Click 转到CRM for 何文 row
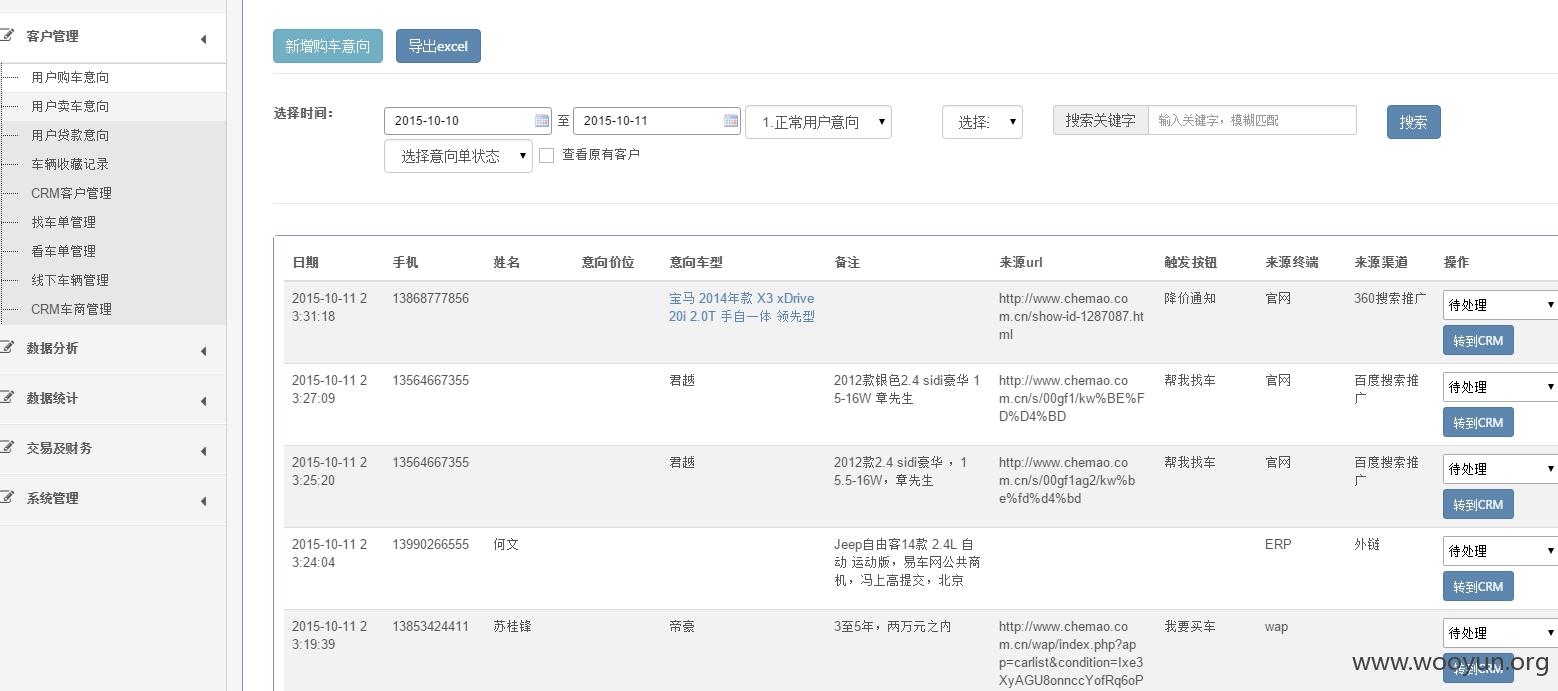The image size is (1558, 691). tap(1478, 586)
